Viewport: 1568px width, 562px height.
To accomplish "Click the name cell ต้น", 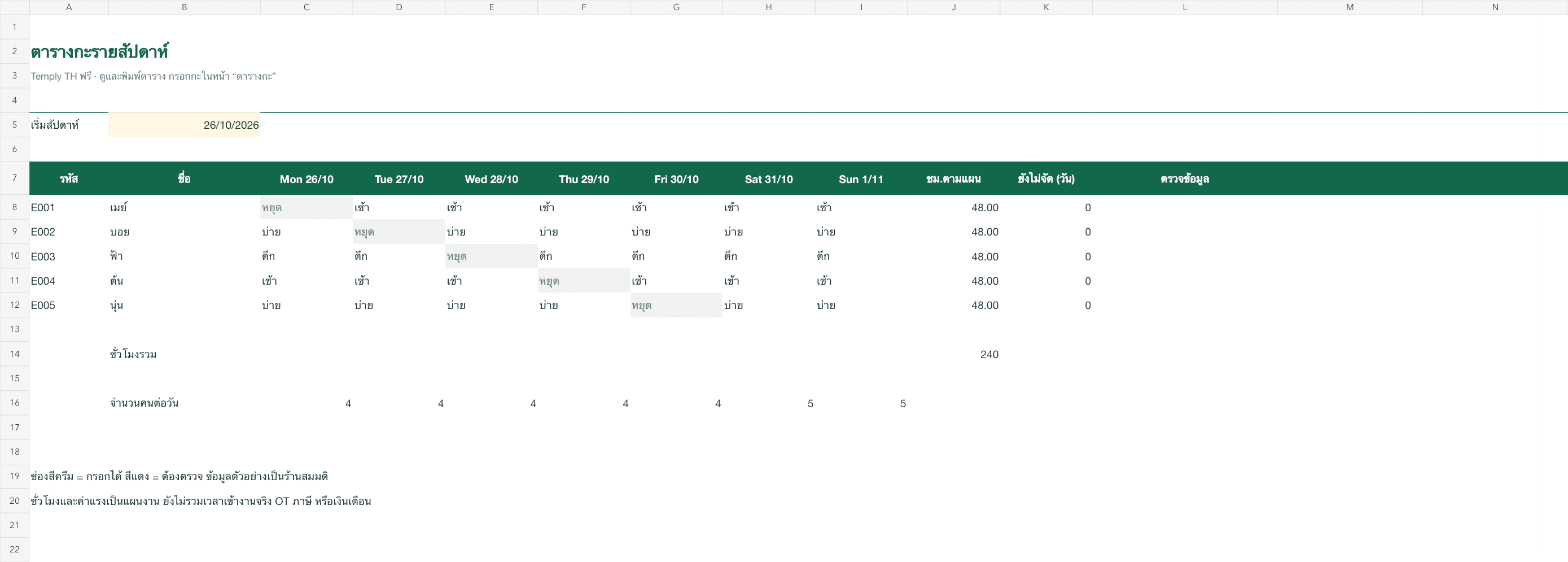I will (184, 281).
